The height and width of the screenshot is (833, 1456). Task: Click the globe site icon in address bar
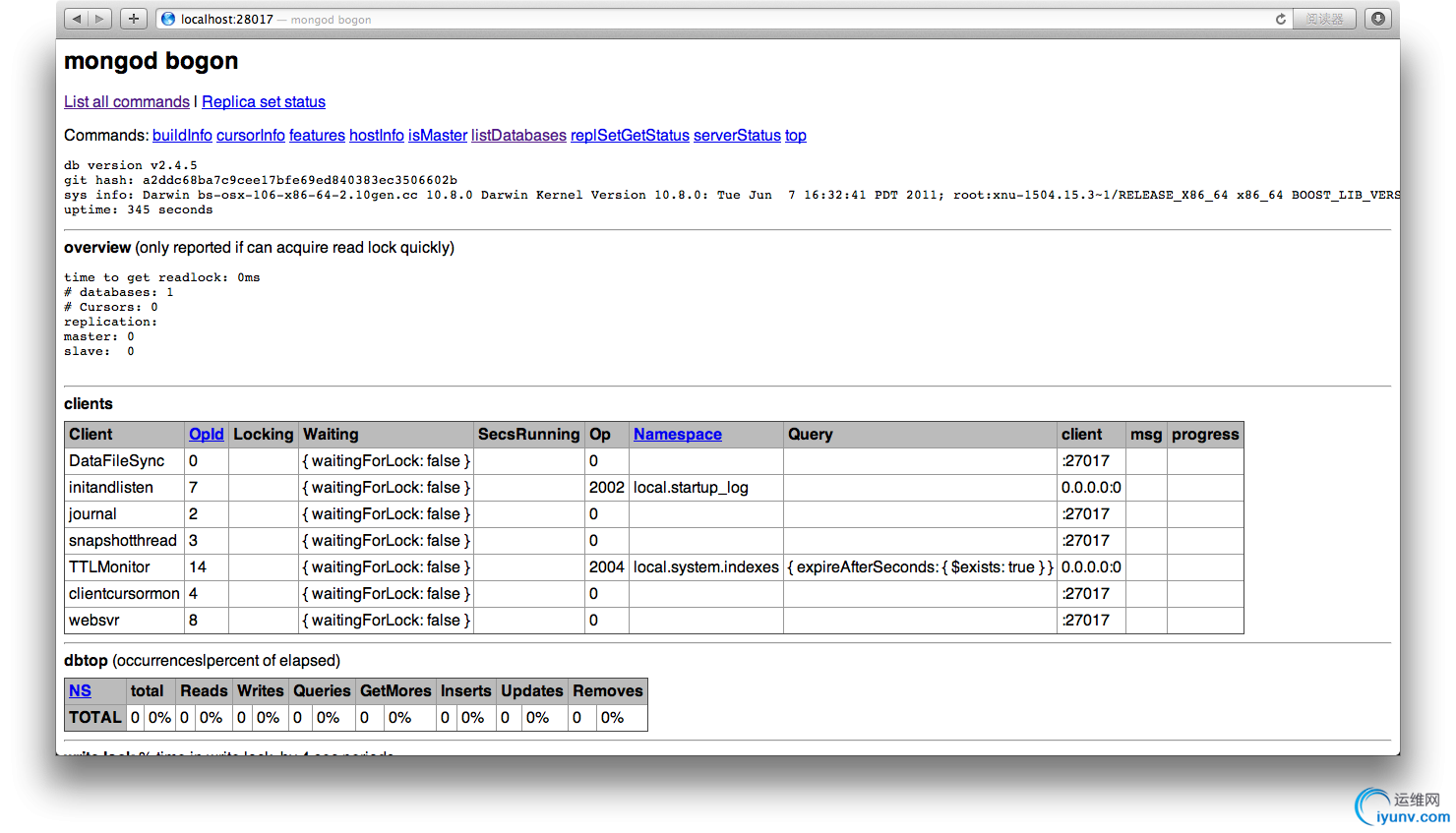(168, 19)
